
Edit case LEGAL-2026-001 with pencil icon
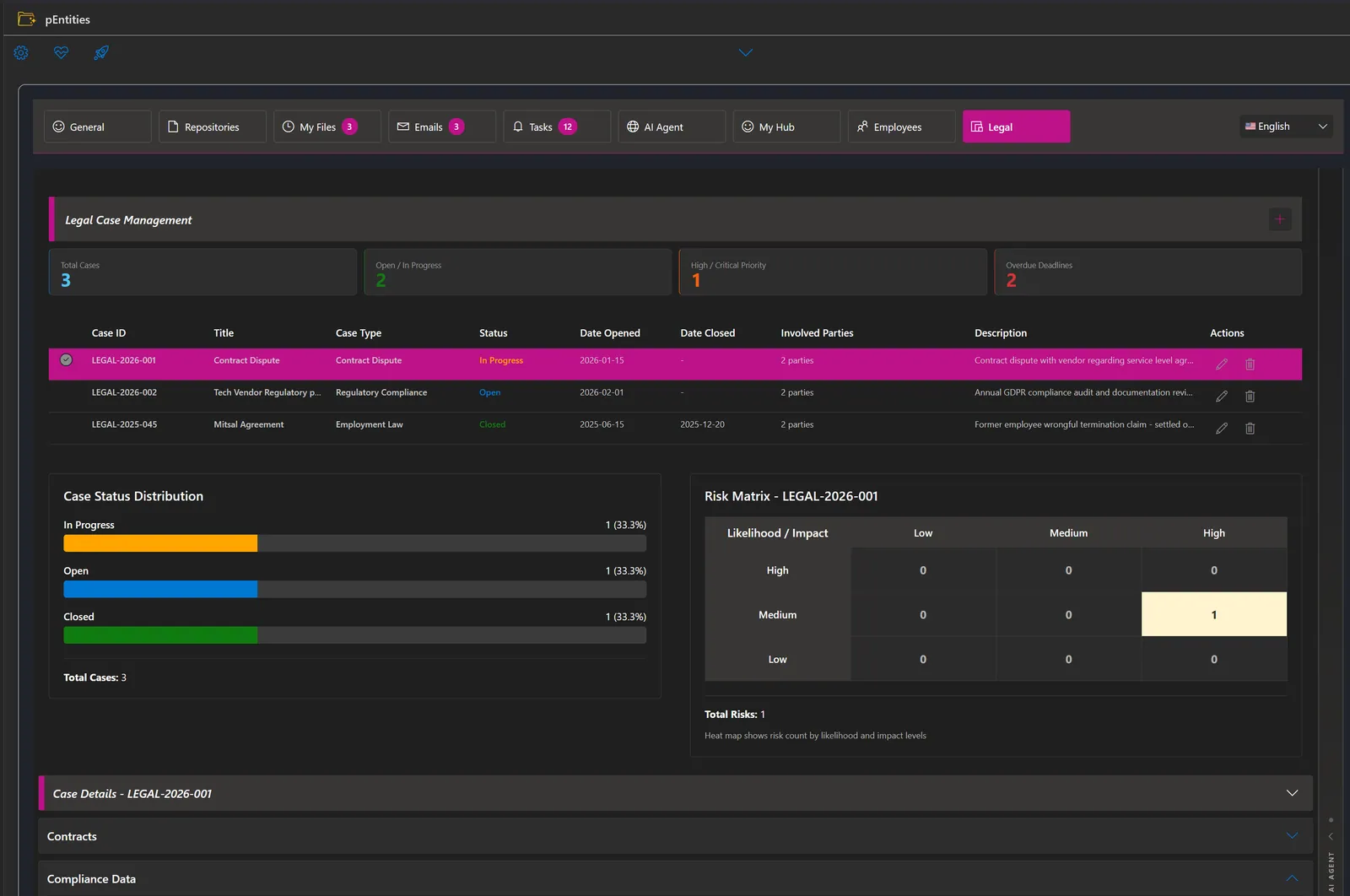1221,364
